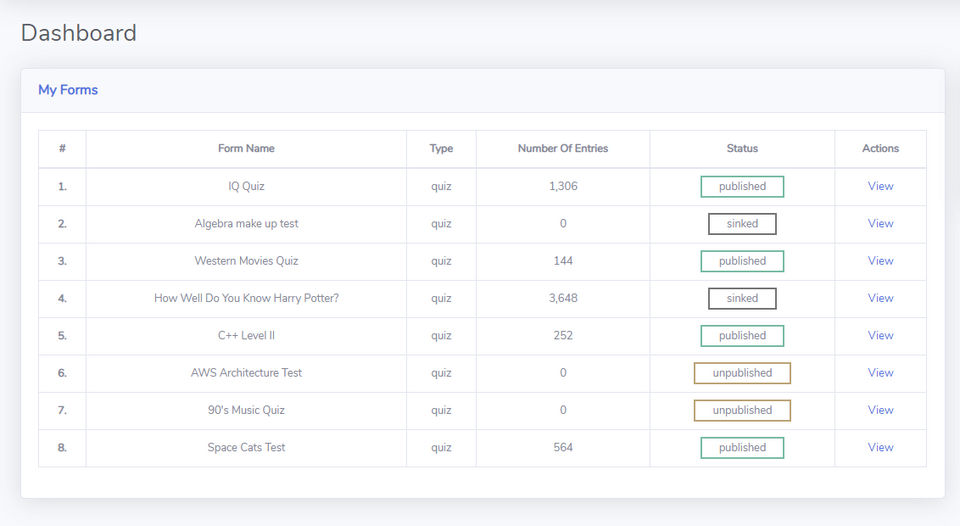
Task: View the C++ Level II form
Action: (880, 336)
